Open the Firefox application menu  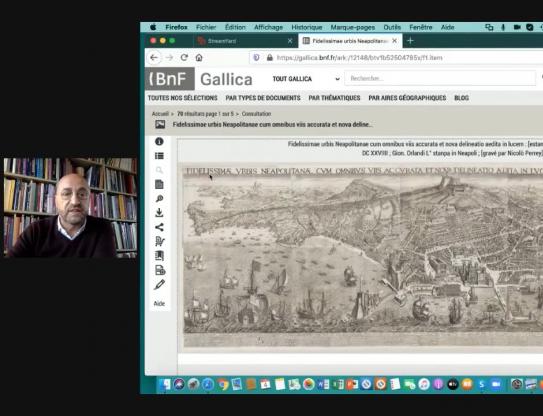pos(176,27)
